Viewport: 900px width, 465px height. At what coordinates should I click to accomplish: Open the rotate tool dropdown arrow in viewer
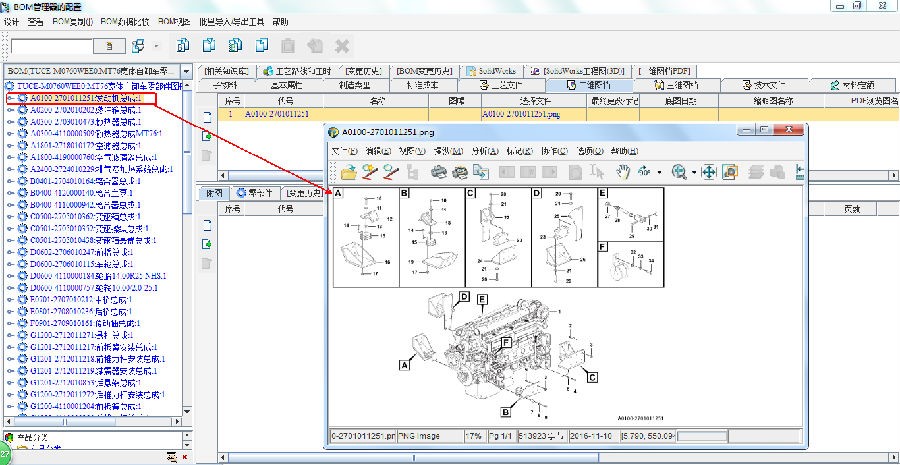[660, 172]
